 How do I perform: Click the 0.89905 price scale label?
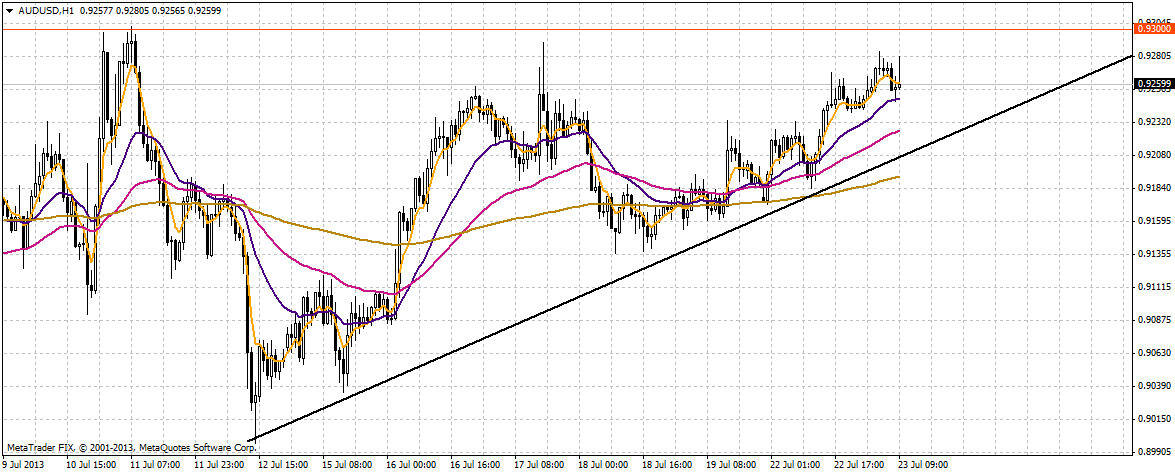(1153, 452)
